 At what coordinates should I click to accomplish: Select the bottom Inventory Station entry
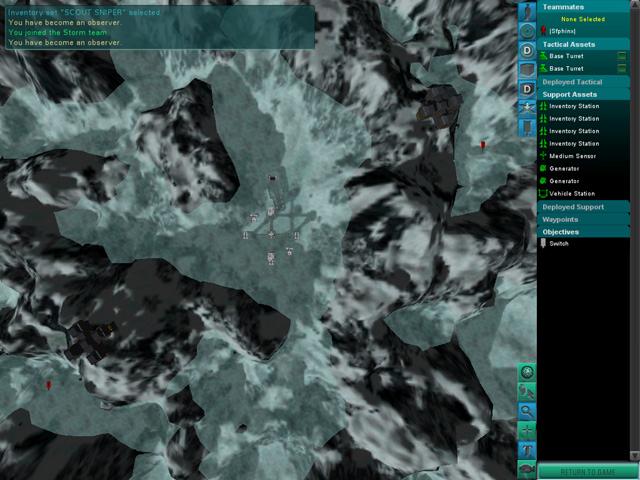(583, 144)
